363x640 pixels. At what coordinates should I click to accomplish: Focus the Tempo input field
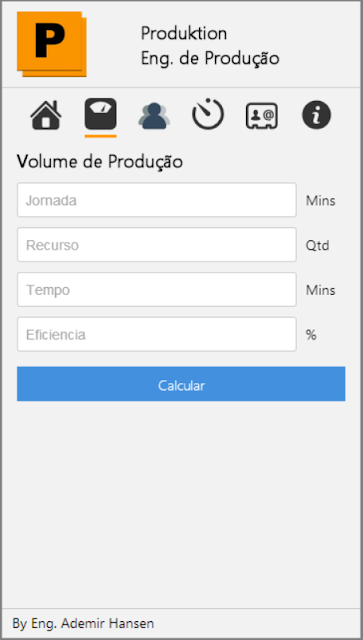(x=157, y=290)
